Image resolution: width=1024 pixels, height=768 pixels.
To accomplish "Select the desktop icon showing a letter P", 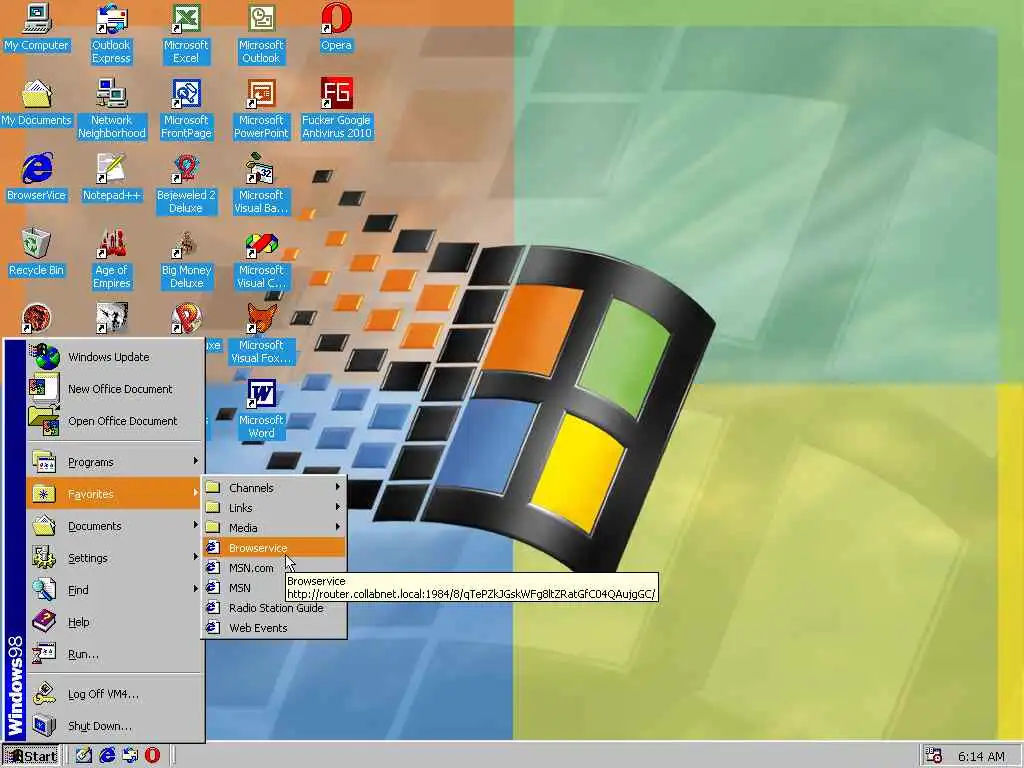I will point(186,319).
